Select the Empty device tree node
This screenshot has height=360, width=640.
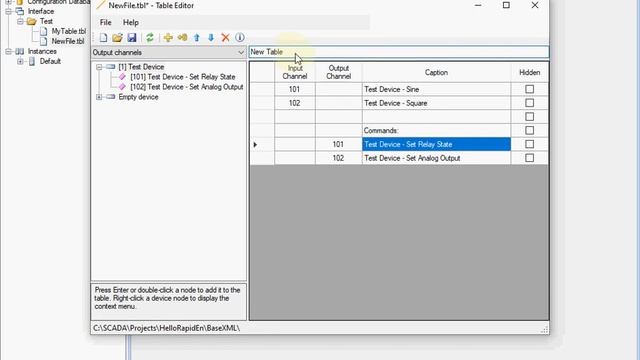[138, 97]
